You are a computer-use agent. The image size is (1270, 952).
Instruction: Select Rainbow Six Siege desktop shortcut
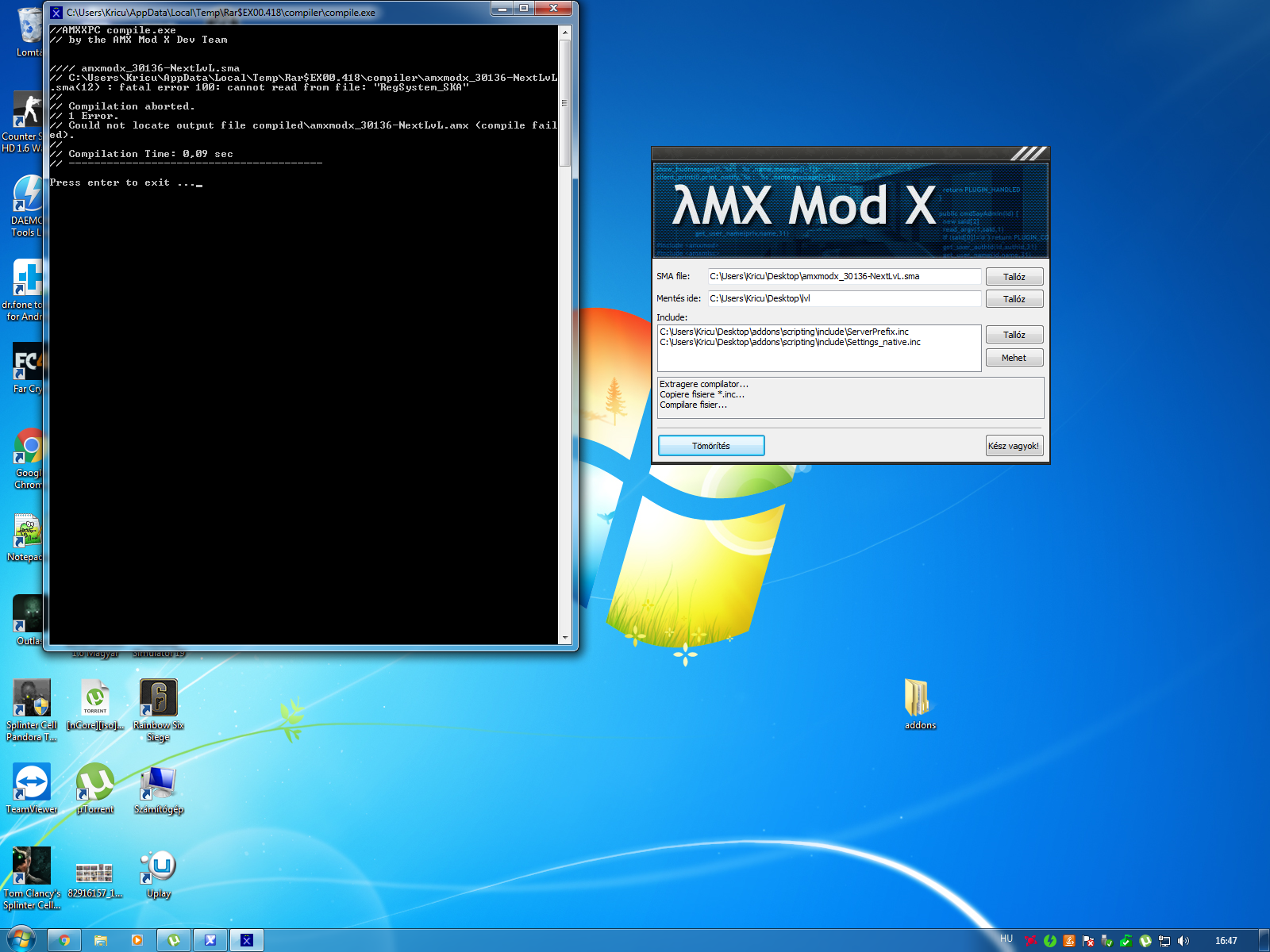coord(159,710)
